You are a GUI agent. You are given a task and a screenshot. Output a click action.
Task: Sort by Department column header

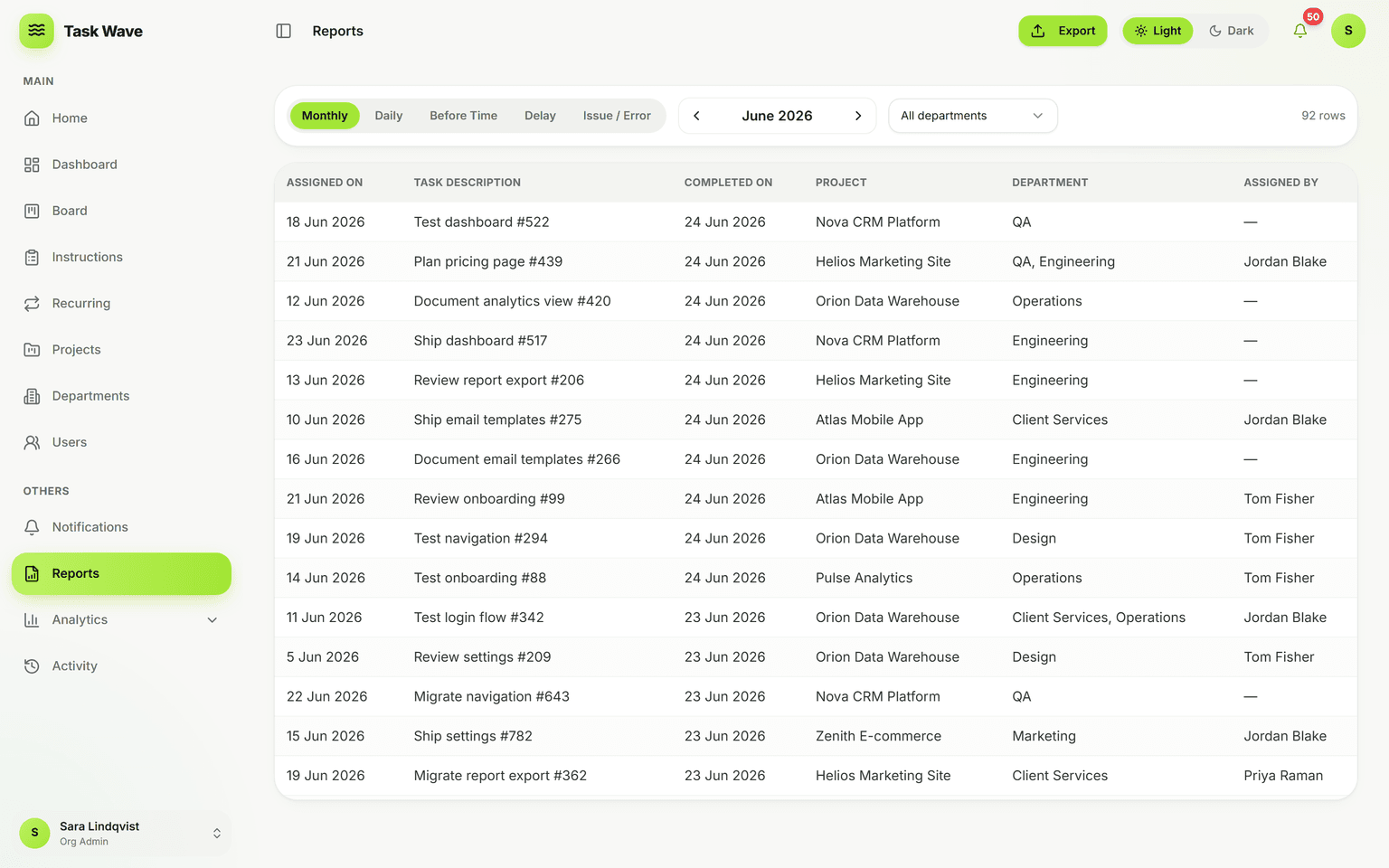[x=1050, y=183]
